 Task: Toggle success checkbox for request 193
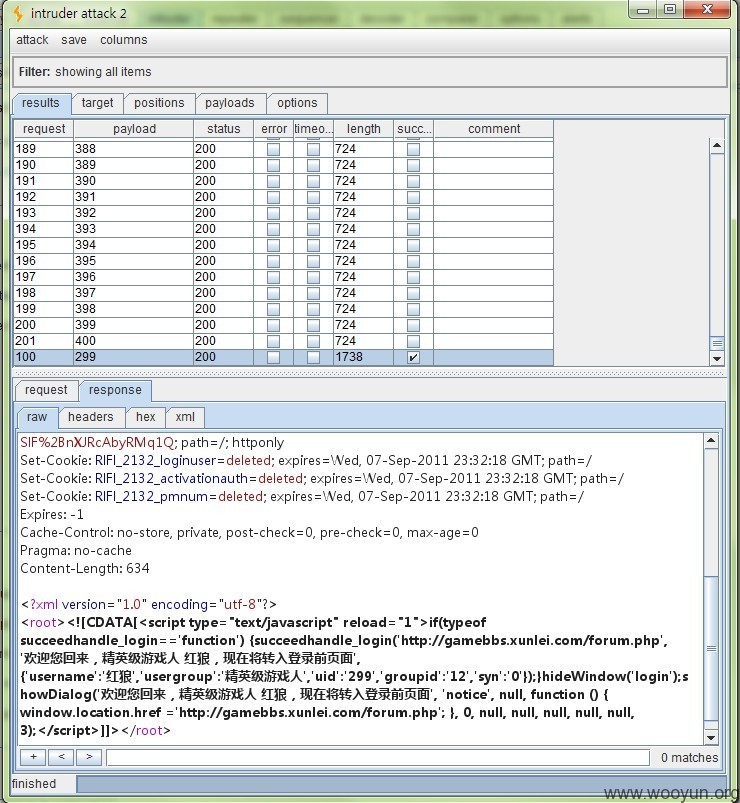(x=413, y=213)
